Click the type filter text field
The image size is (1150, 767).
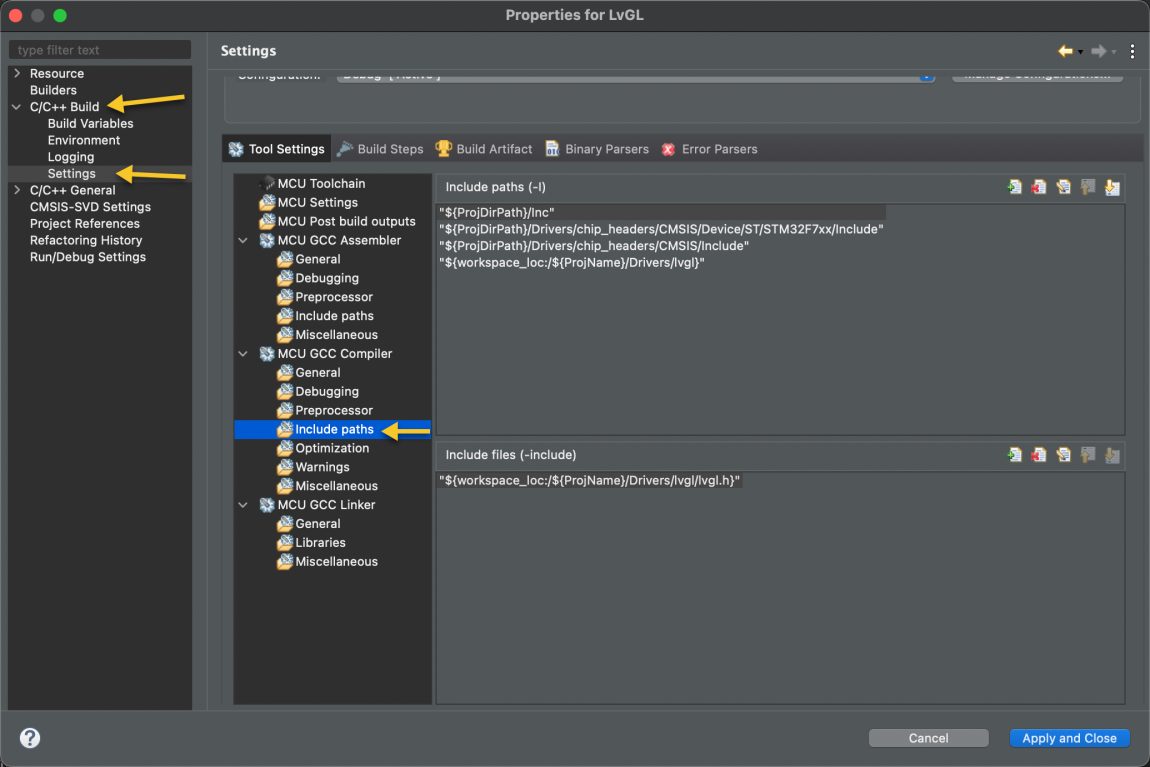pyautogui.click(x=97, y=49)
